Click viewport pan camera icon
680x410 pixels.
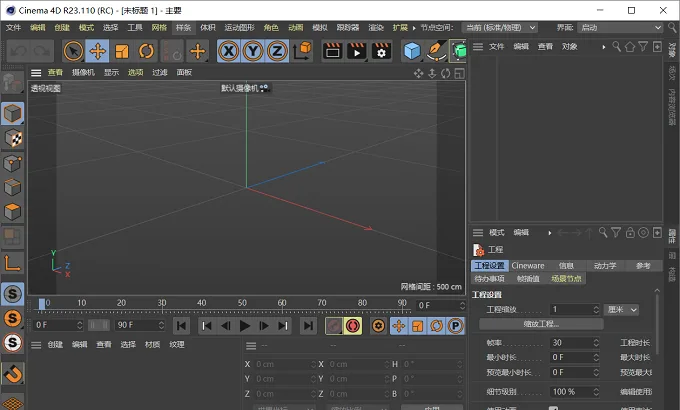click(x=418, y=73)
